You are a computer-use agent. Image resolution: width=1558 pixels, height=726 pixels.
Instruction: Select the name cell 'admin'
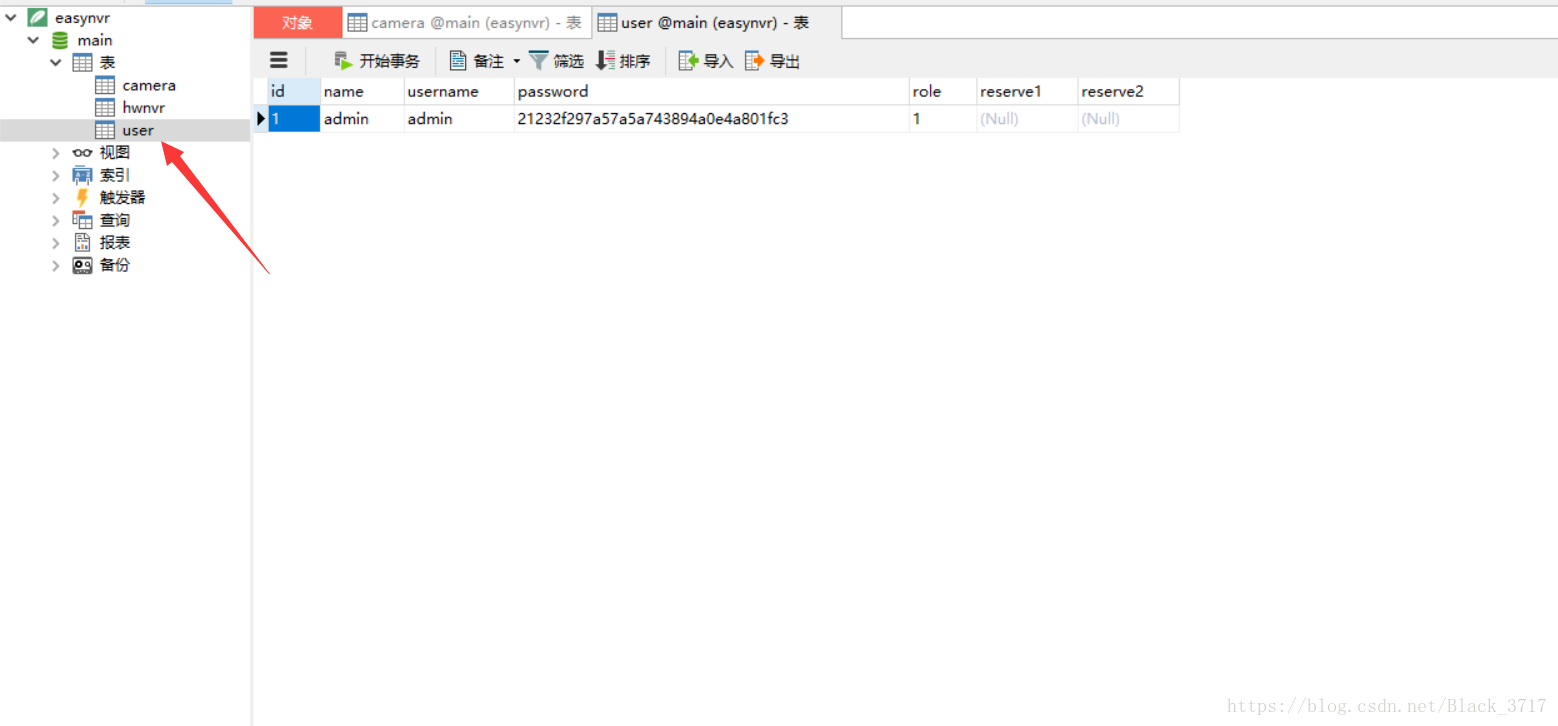(x=362, y=119)
